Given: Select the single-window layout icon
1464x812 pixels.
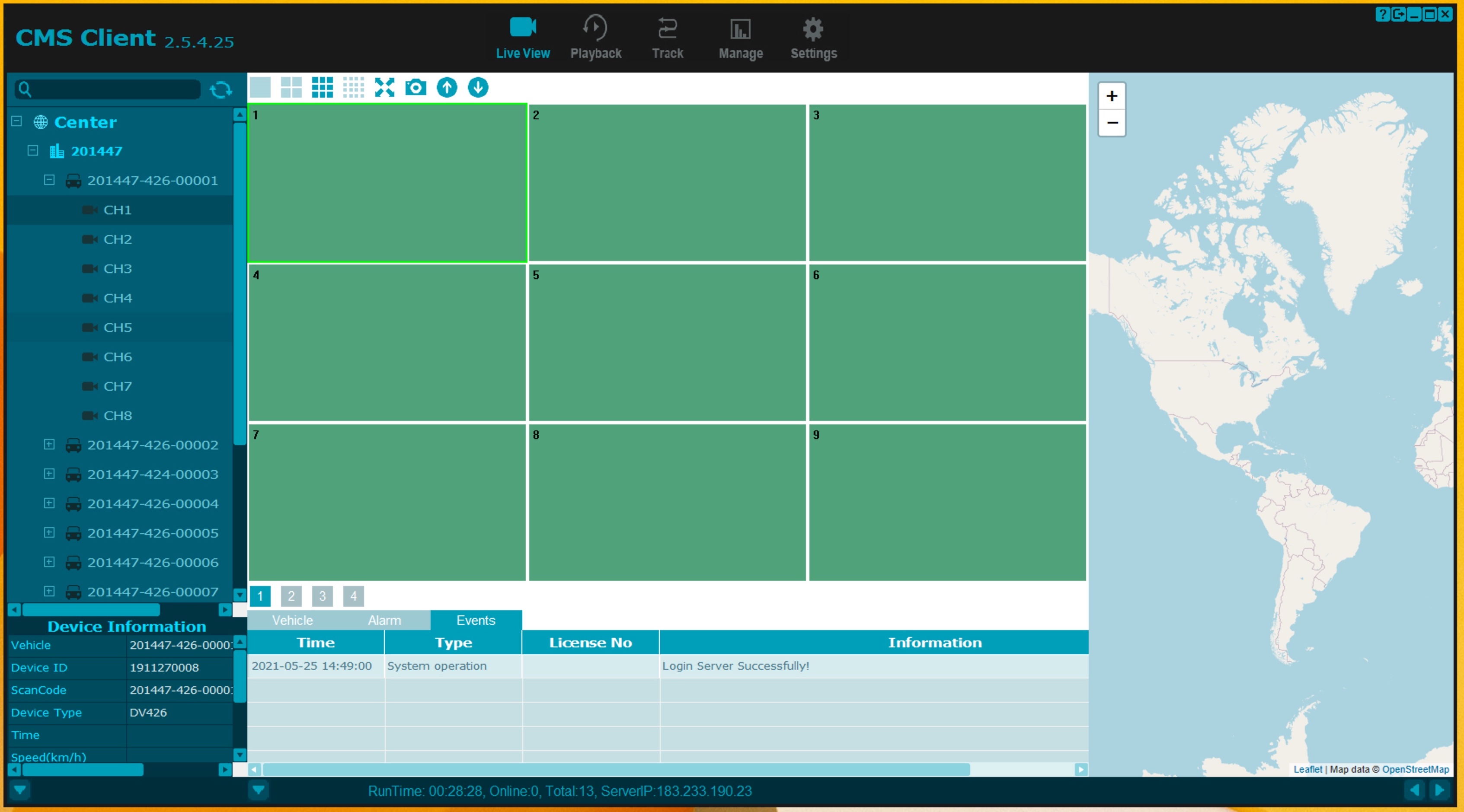Looking at the screenshot, I should click(x=260, y=87).
